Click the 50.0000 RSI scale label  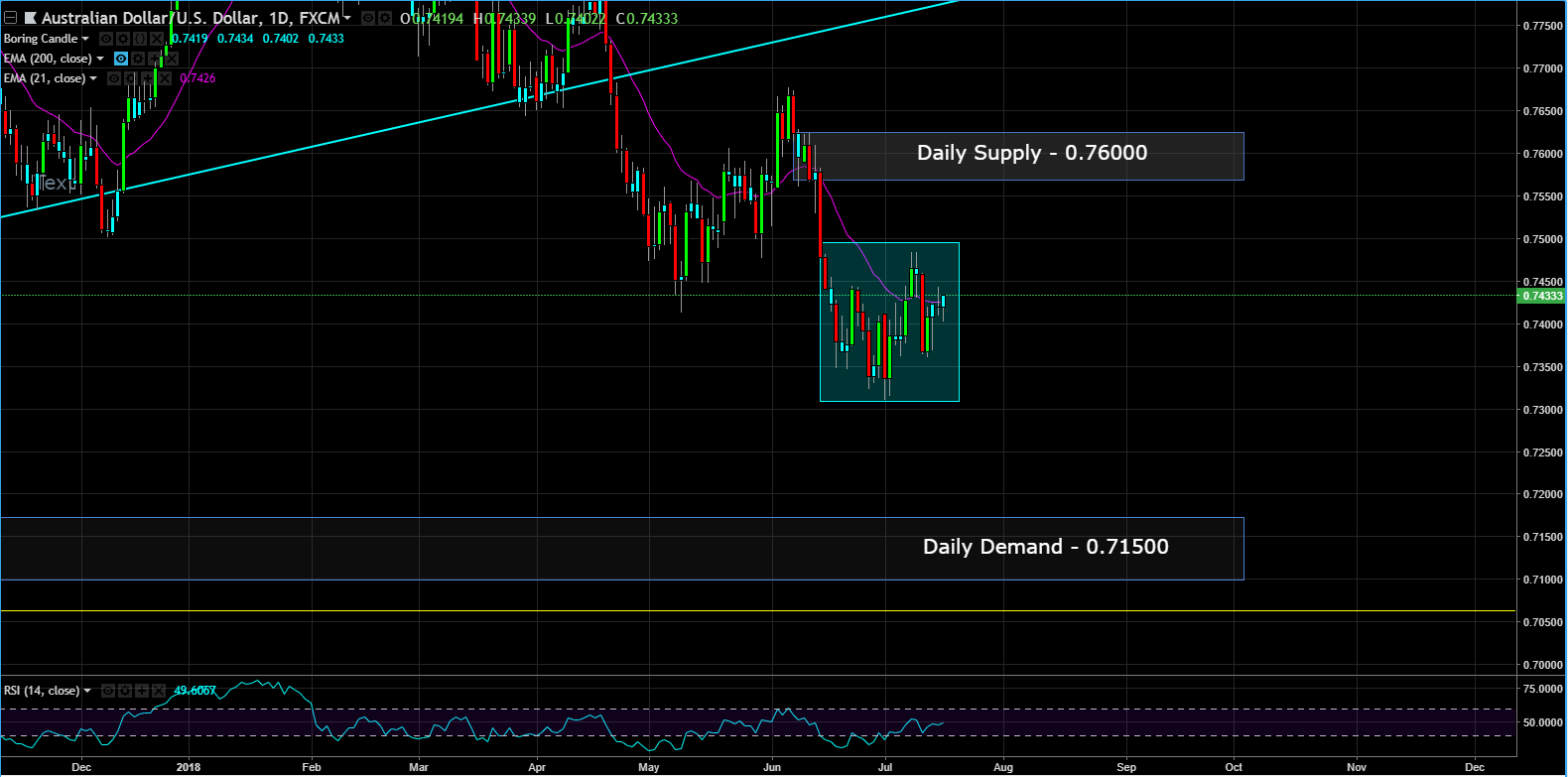click(1544, 722)
